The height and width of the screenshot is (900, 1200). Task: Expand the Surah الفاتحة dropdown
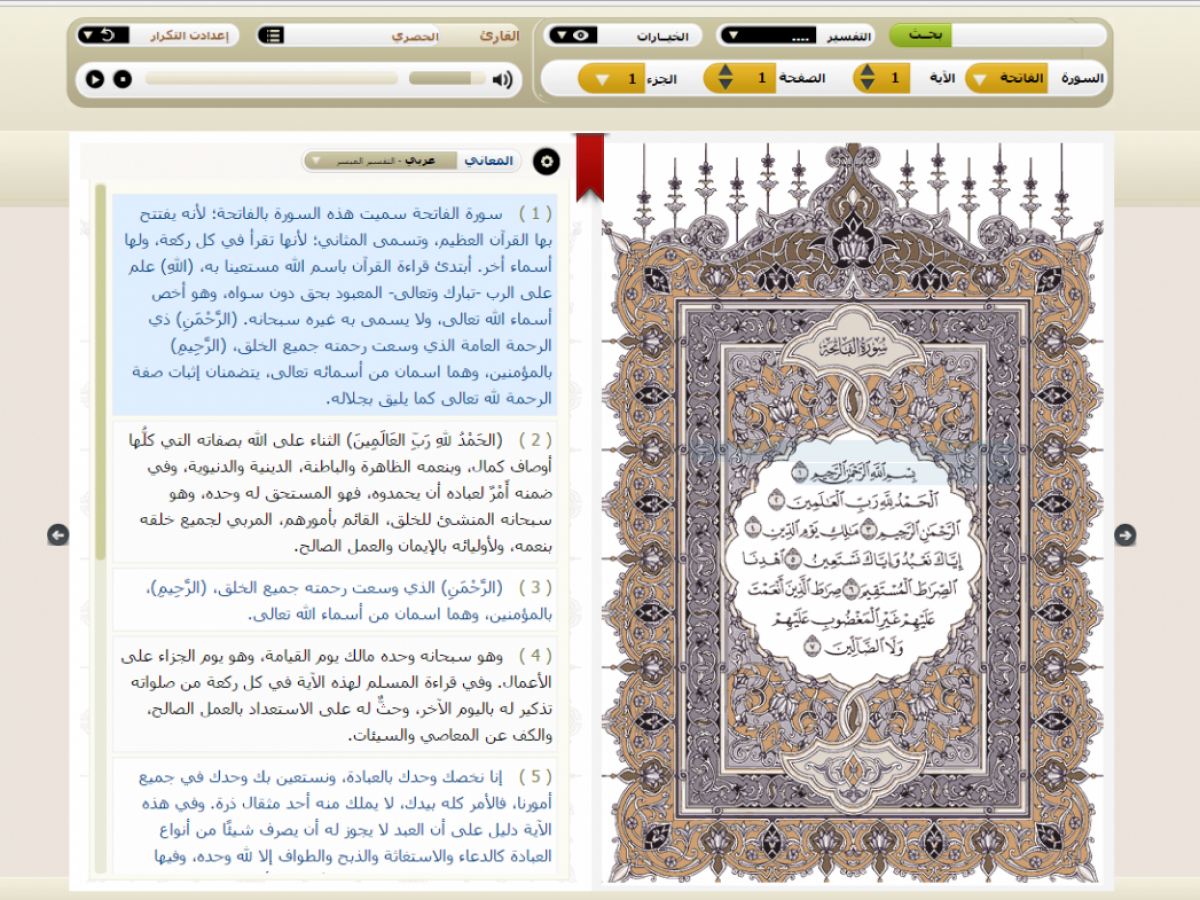pos(980,78)
